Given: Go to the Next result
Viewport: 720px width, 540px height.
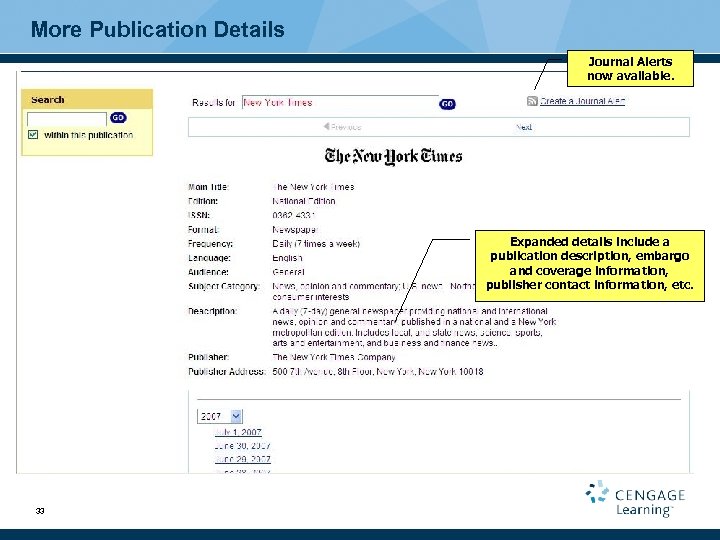Looking at the screenshot, I should 524,127.
